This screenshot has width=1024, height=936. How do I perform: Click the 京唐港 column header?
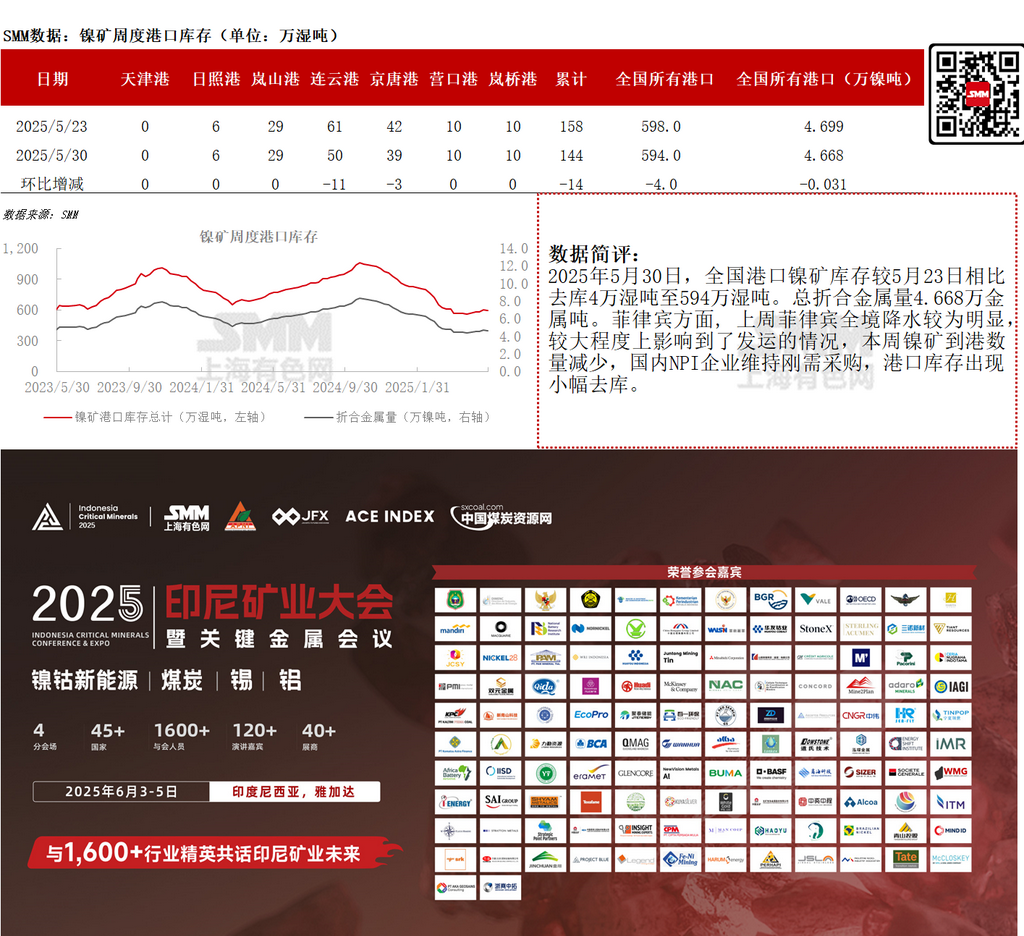394,79
